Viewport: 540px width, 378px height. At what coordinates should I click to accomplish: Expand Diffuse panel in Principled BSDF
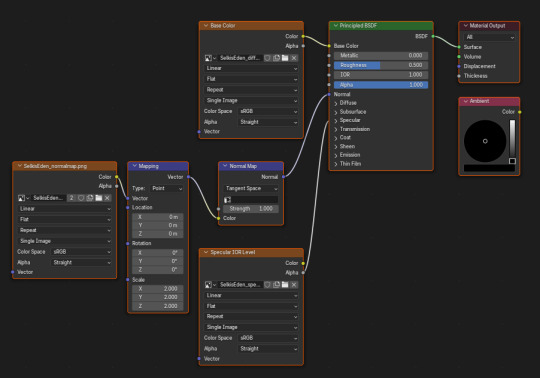click(x=336, y=103)
